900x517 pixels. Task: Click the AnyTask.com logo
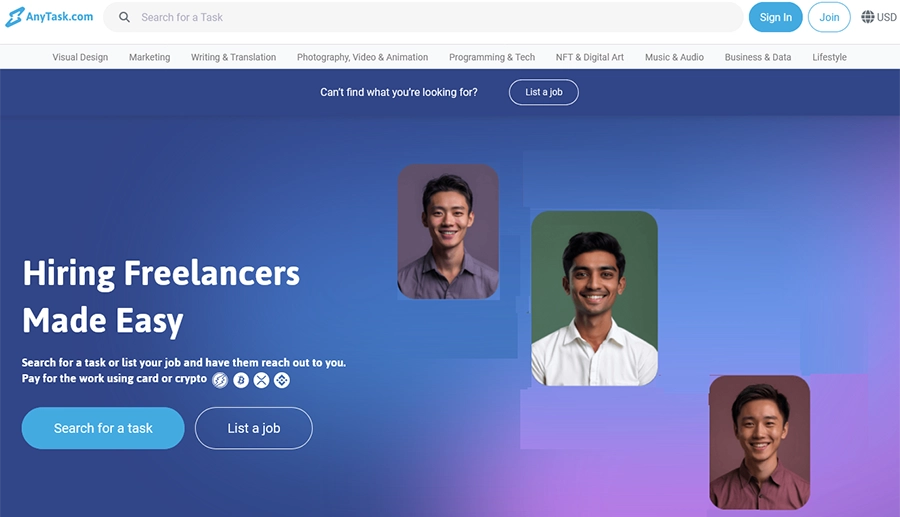coord(49,17)
